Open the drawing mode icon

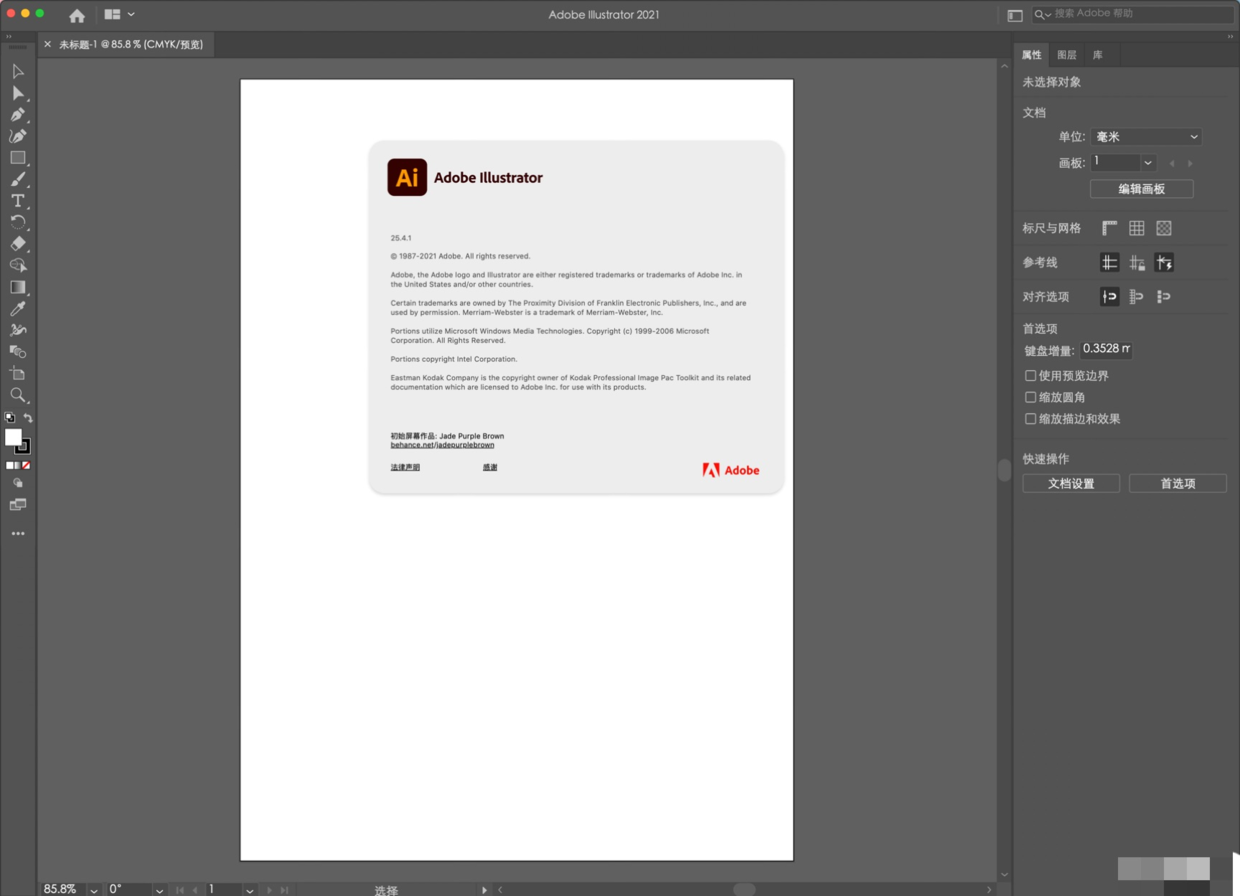point(18,483)
